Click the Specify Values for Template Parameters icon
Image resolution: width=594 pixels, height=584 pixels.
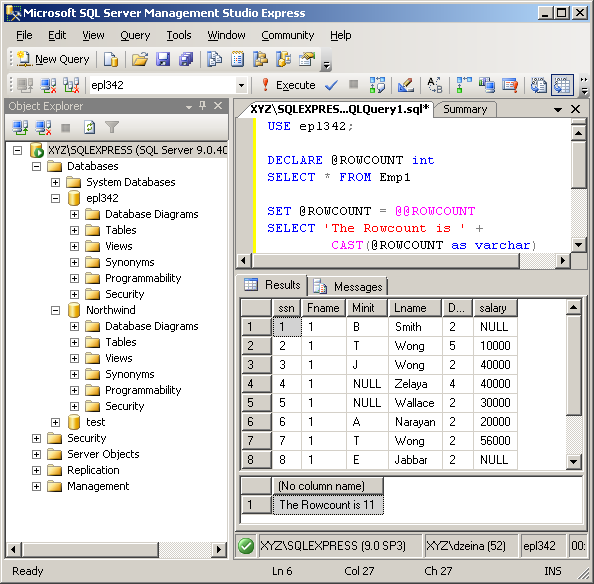point(435,85)
